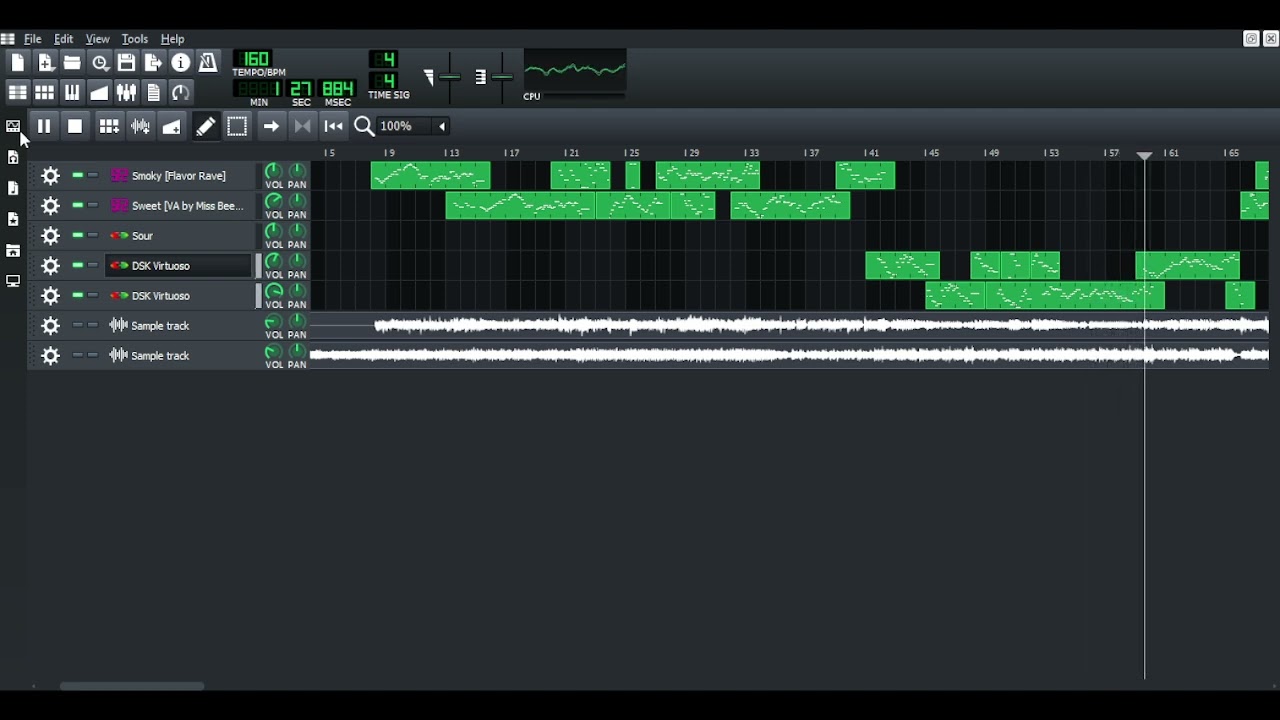Select the highlighted DSK Virtuoso track
This screenshot has width=1280, height=720.
coord(180,266)
